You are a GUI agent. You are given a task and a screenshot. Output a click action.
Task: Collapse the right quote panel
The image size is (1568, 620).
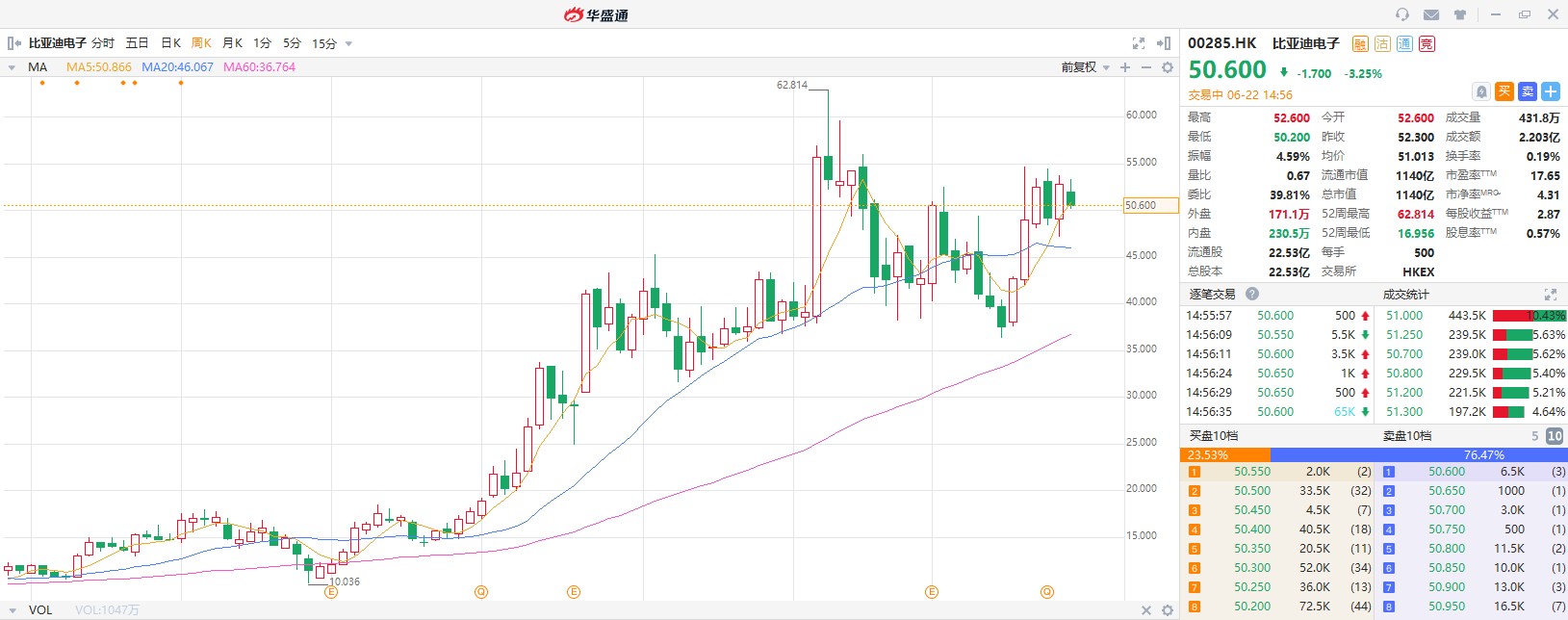[1164, 43]
